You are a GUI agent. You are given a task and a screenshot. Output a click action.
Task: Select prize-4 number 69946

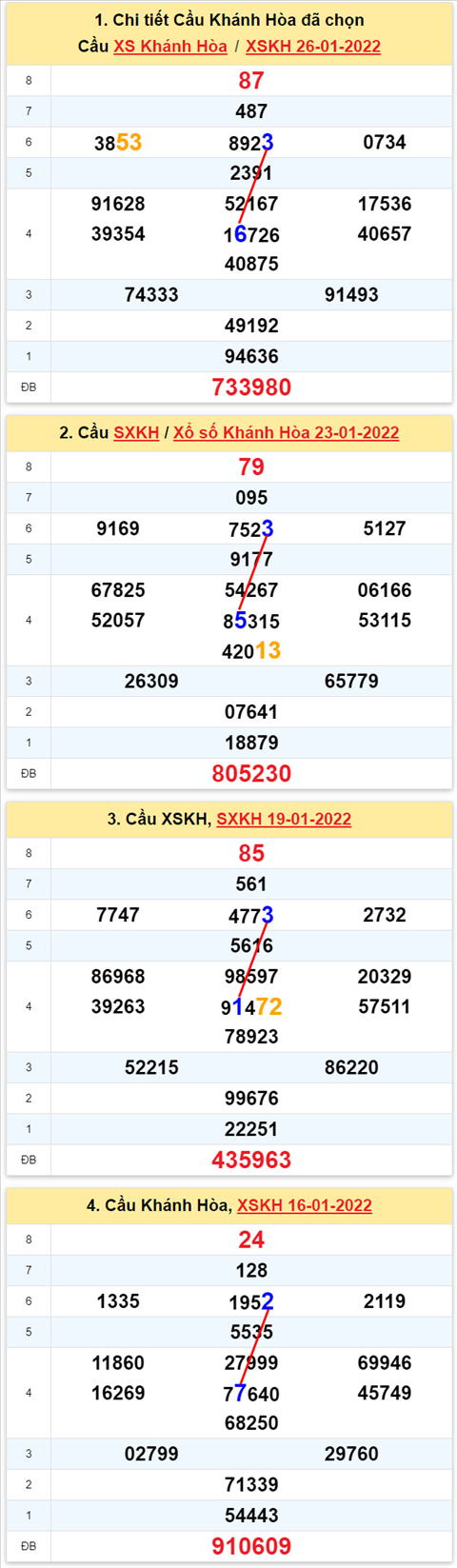pyautogui.click(x=385, y=1363)
